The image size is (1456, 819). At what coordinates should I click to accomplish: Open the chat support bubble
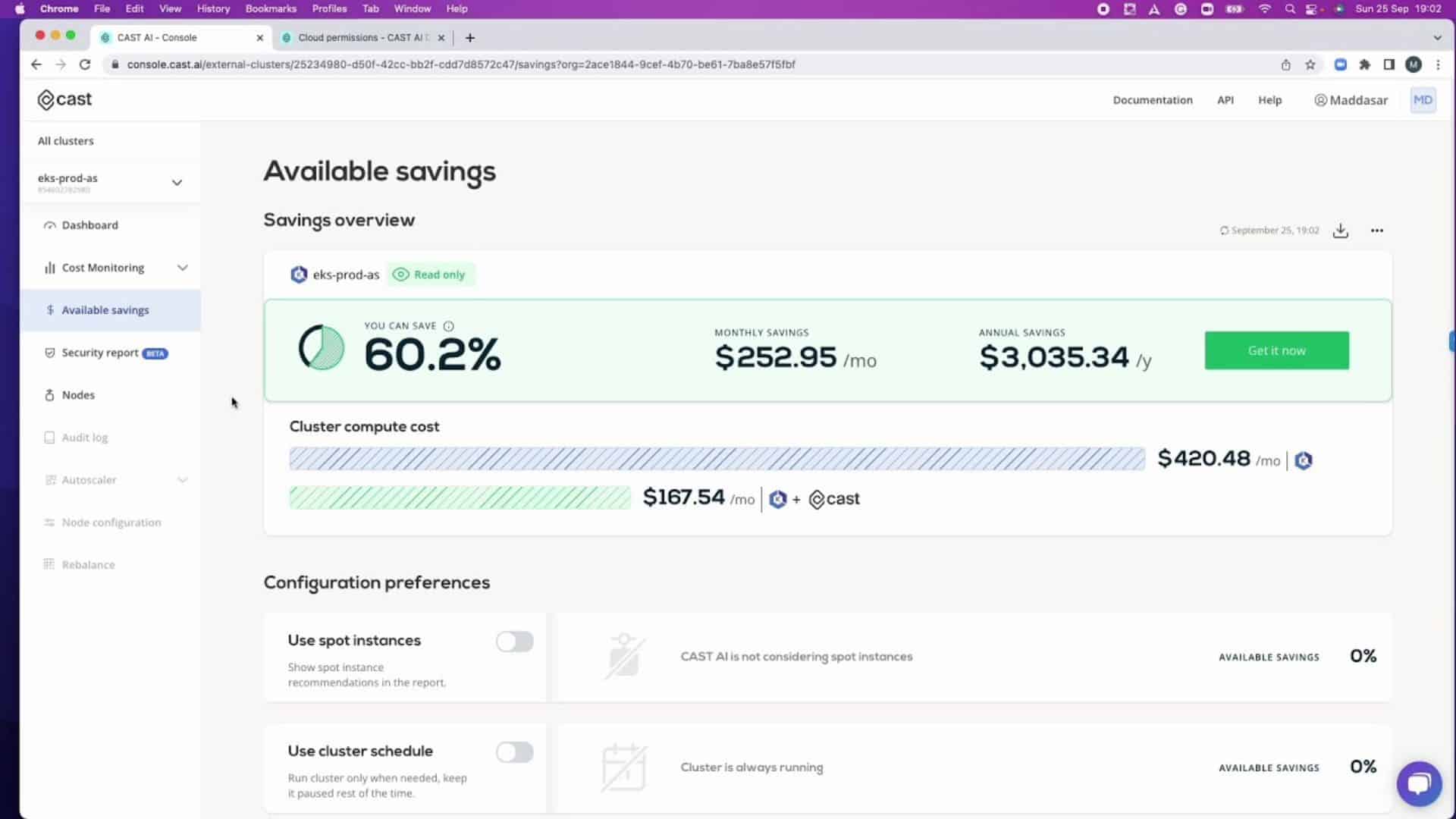coord(1418,783)
